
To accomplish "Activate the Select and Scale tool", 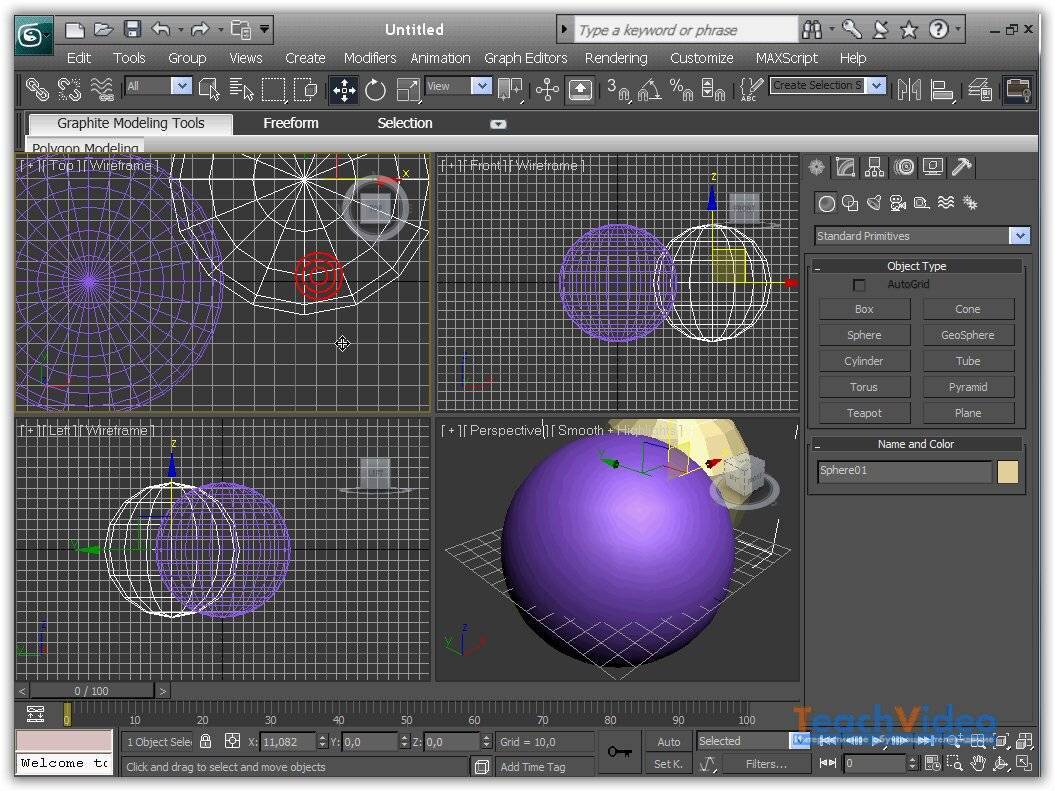I will click(x=407, y=90).
